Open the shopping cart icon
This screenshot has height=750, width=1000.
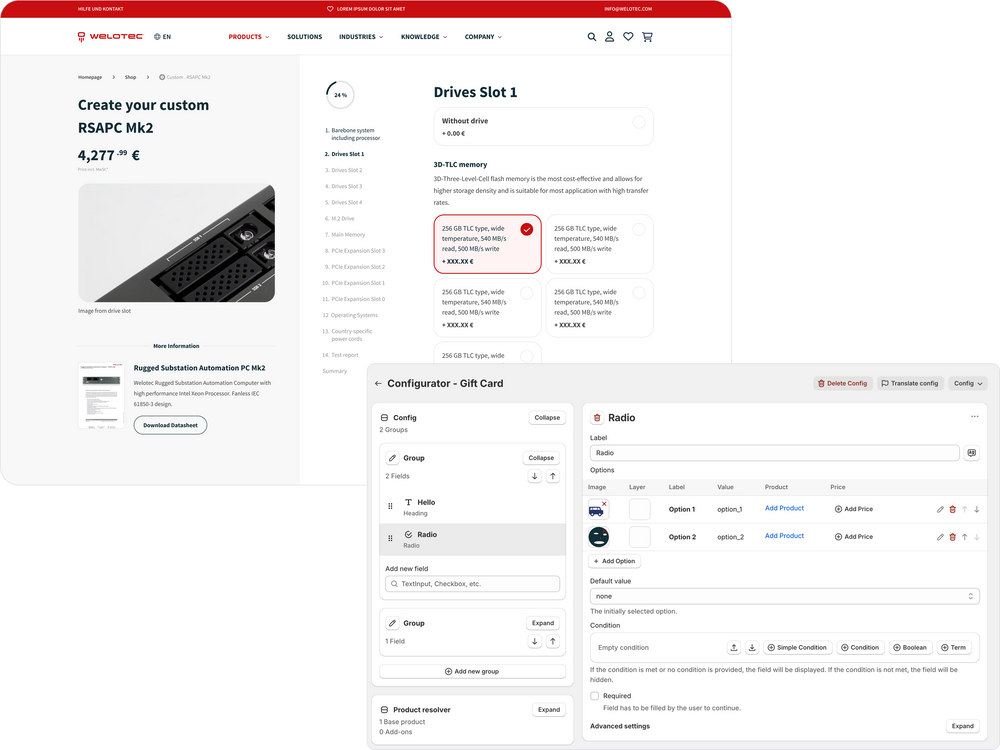pyautogui.click(x=647, y=37)
